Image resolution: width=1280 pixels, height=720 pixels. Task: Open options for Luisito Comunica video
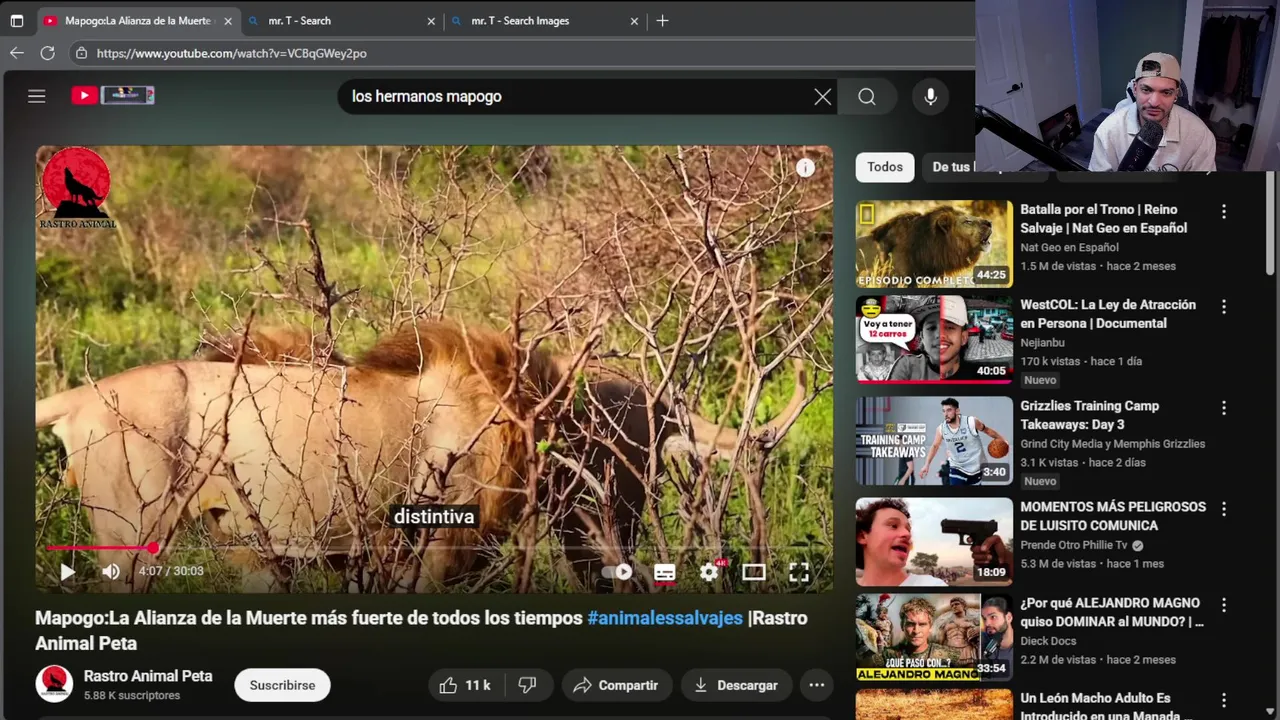point(1224,509)
